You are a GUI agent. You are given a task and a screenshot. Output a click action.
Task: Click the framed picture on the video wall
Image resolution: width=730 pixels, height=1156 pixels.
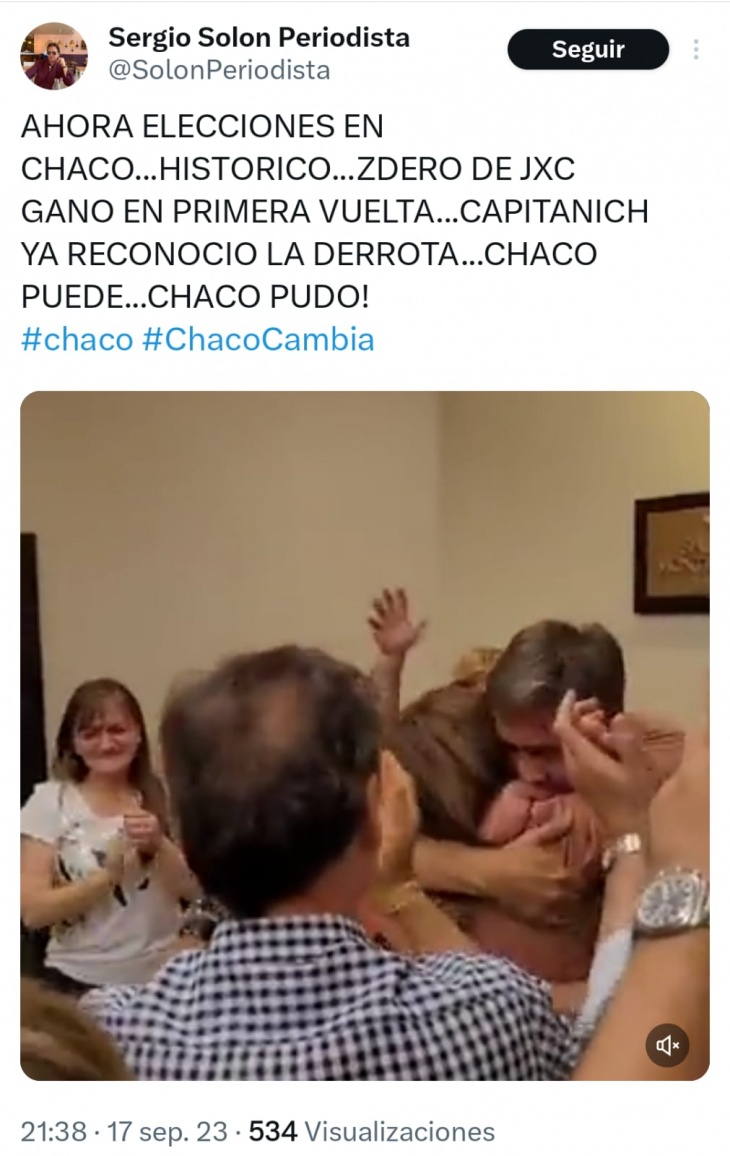[x=672, y=554]
